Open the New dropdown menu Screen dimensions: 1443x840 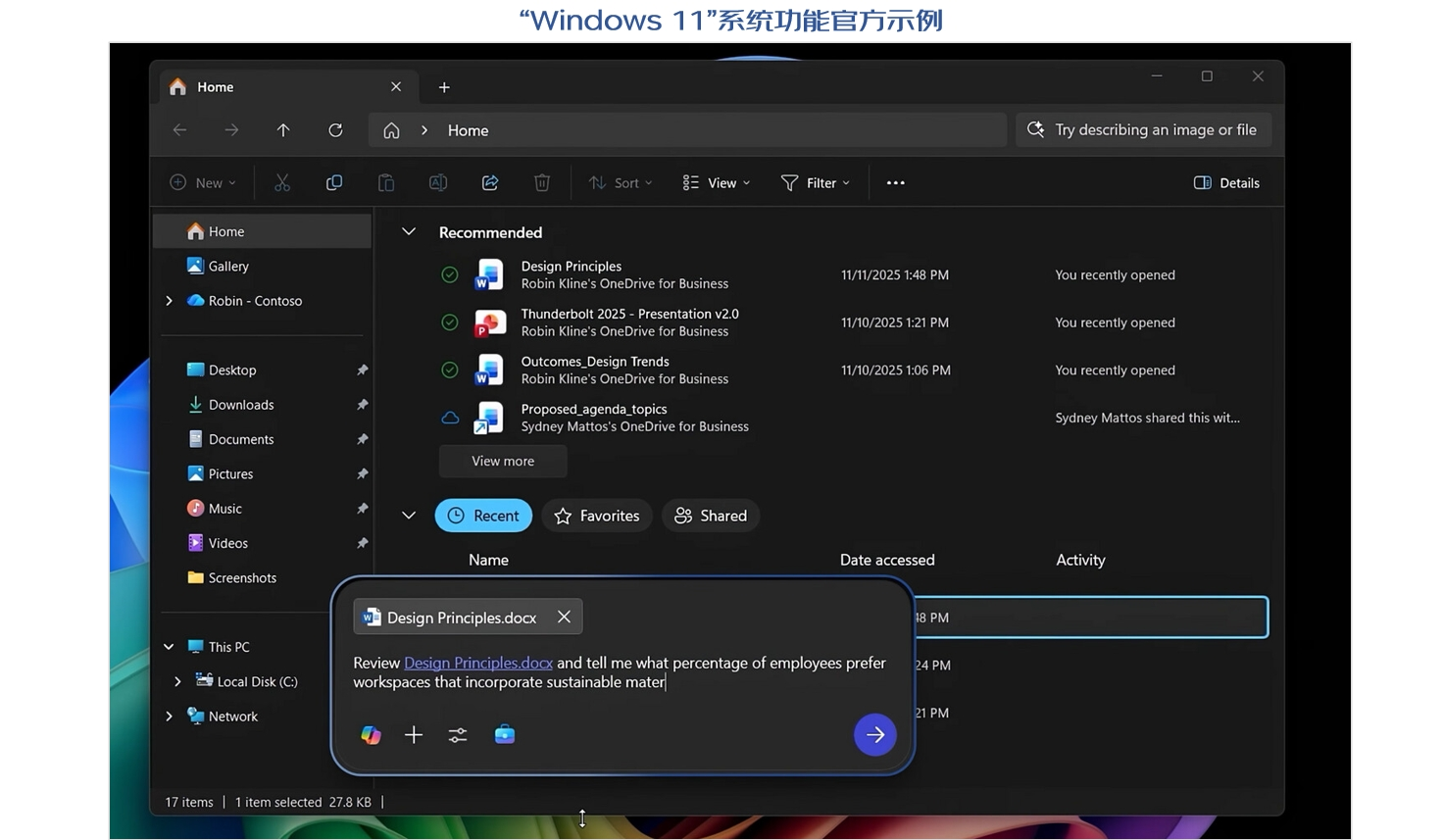[x=203, y=182]
